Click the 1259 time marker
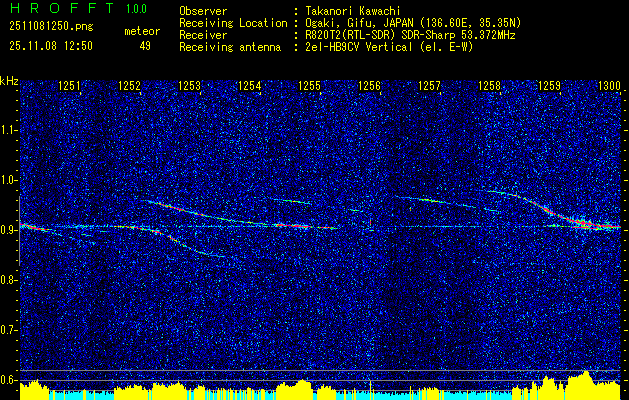Image resolution: width=629 pixels, height=400 pixels. click(x=549, y=85)
